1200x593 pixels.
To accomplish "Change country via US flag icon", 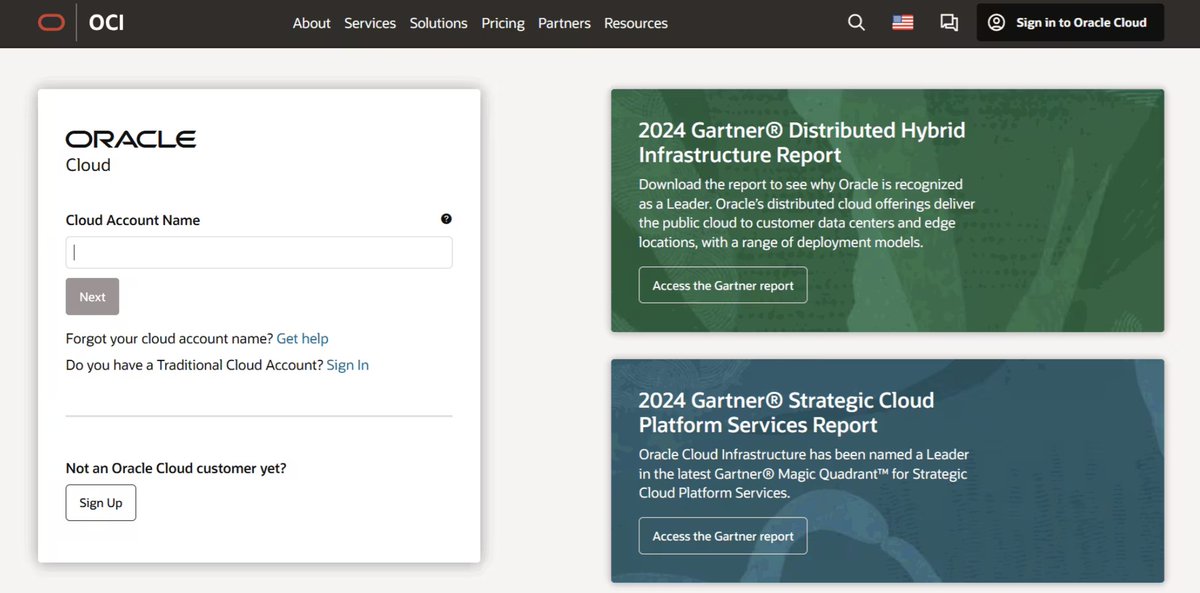I will click(903, 22).
